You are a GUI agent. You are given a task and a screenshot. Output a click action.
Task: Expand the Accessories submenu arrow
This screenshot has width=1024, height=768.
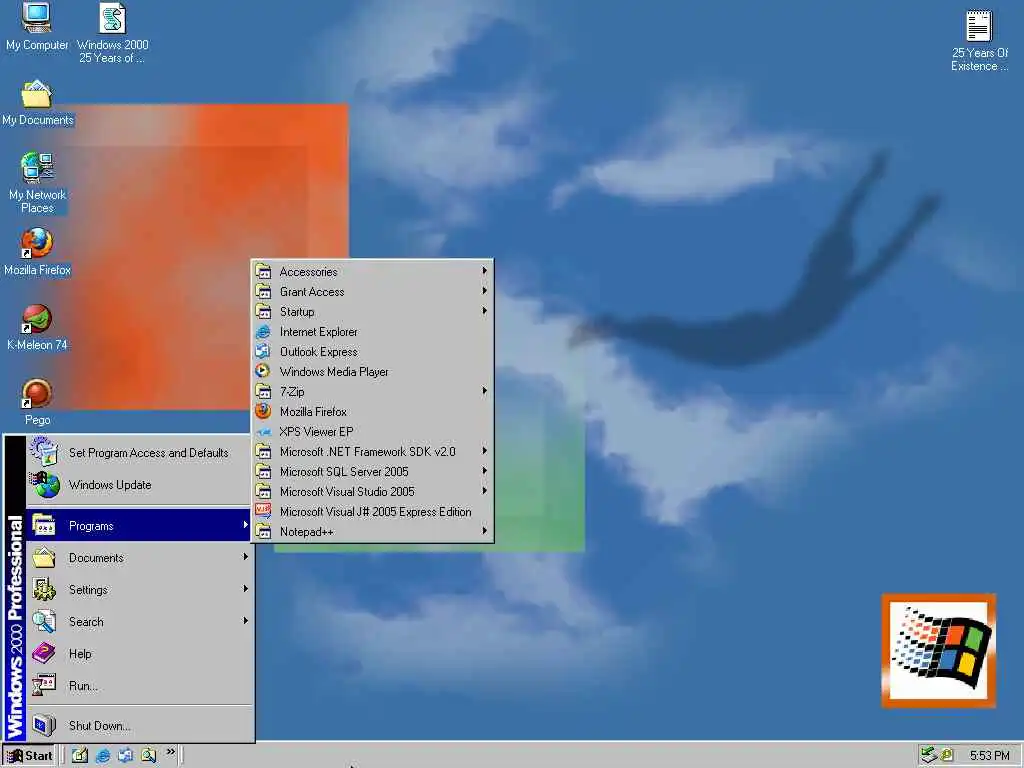click(484, 270)
